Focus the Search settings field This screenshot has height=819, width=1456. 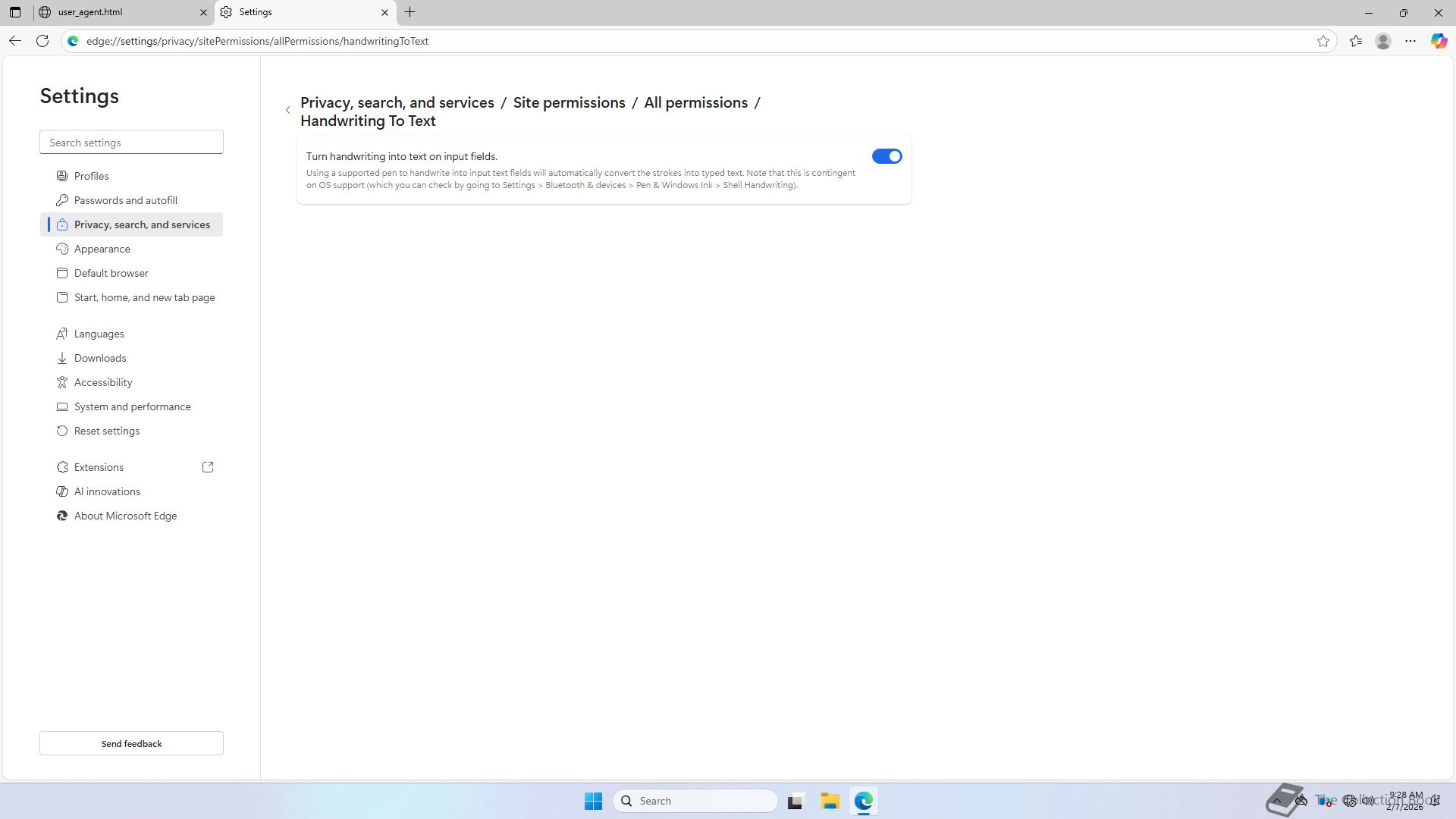tap(131, 143)
